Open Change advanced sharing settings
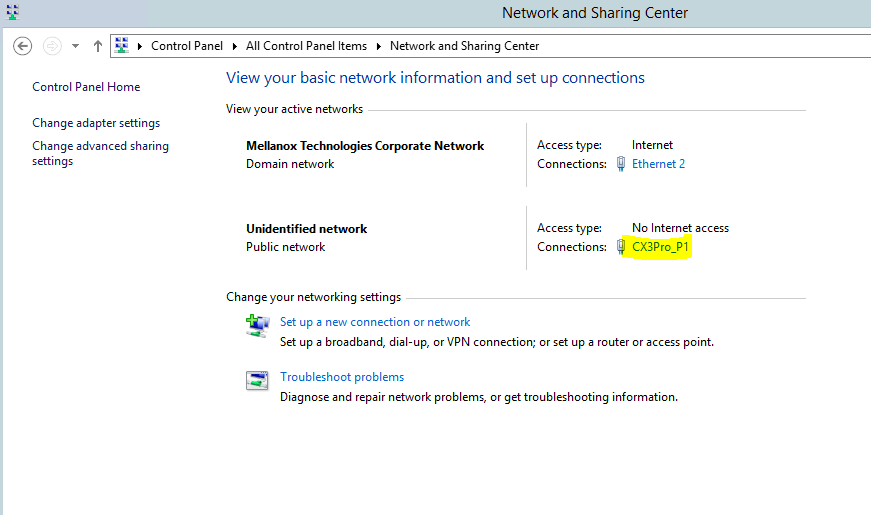The image size is (871, 515). tap(101, 153)
